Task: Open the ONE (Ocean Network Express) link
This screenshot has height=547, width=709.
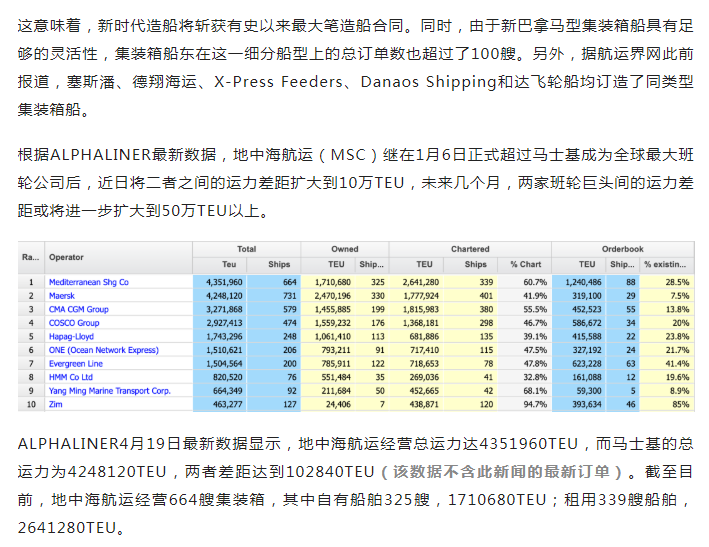Action: pos(104,350)
